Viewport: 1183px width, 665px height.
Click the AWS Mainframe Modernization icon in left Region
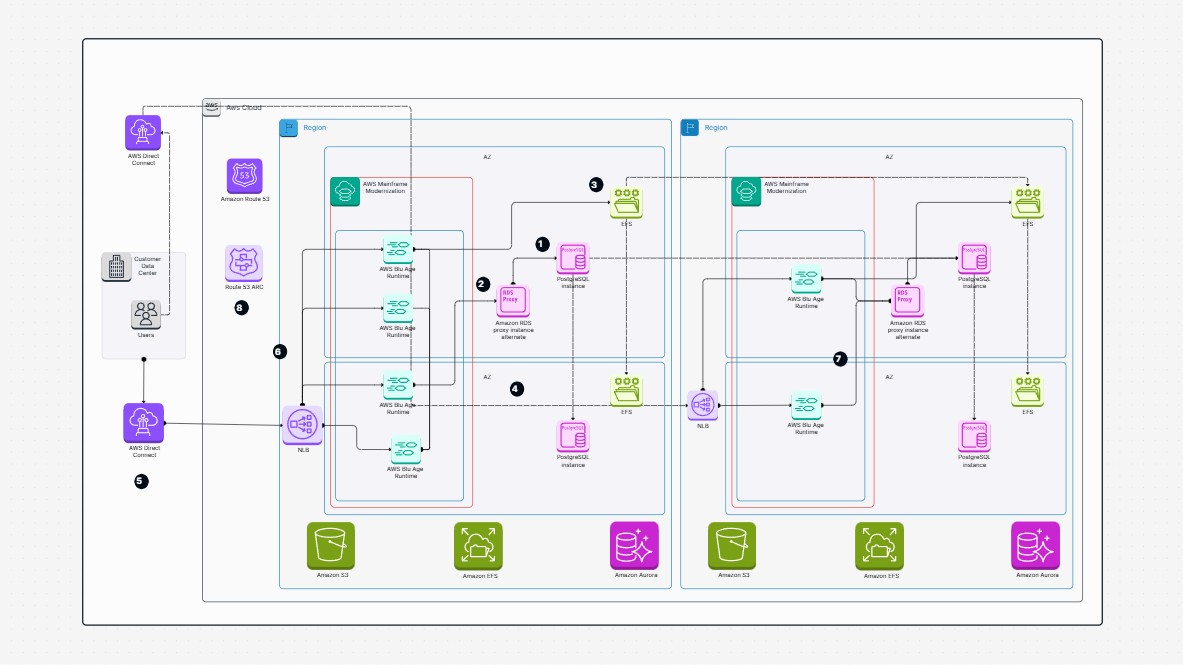pos(345,192)
